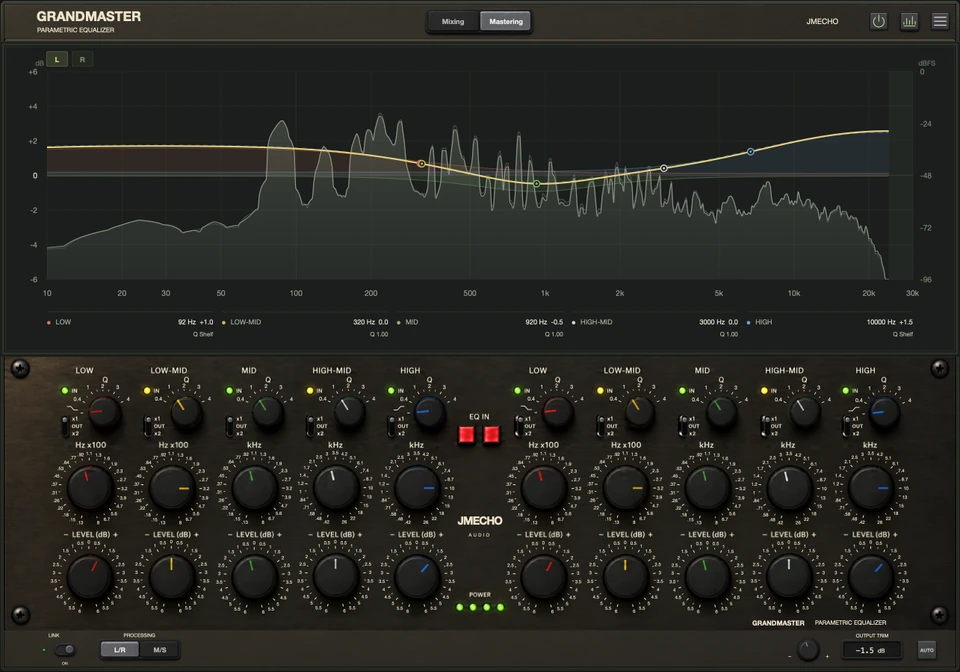Select the orange LOW band node on the curve
960x672 pixels.
tap(421, 164)
